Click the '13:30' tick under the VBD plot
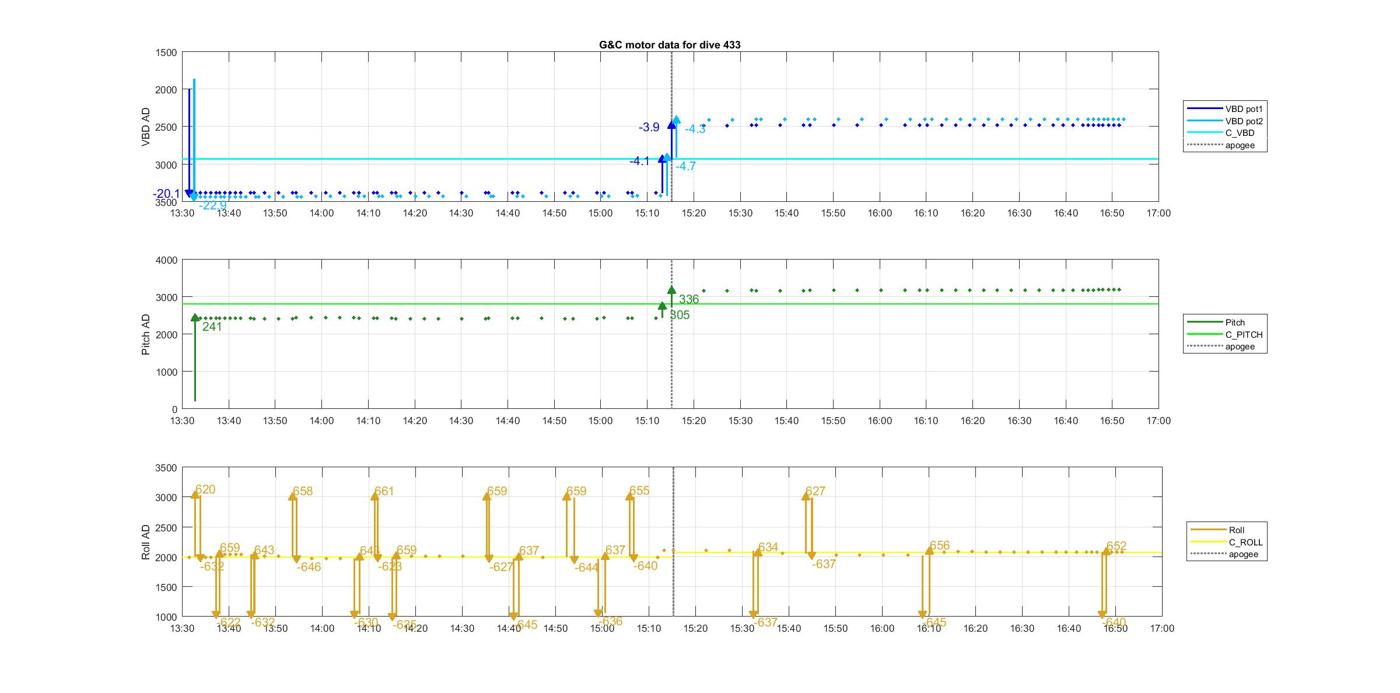1400x693 pixels. (182, 212)
